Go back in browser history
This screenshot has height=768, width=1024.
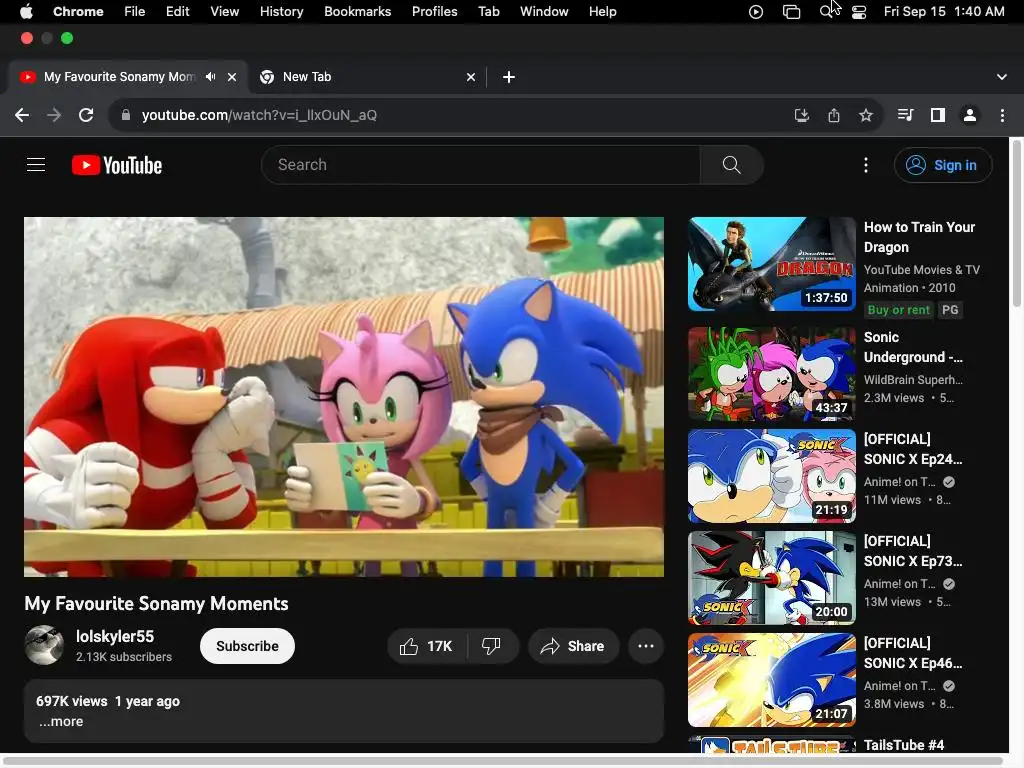pyautogui.click(x=22, y=116)
